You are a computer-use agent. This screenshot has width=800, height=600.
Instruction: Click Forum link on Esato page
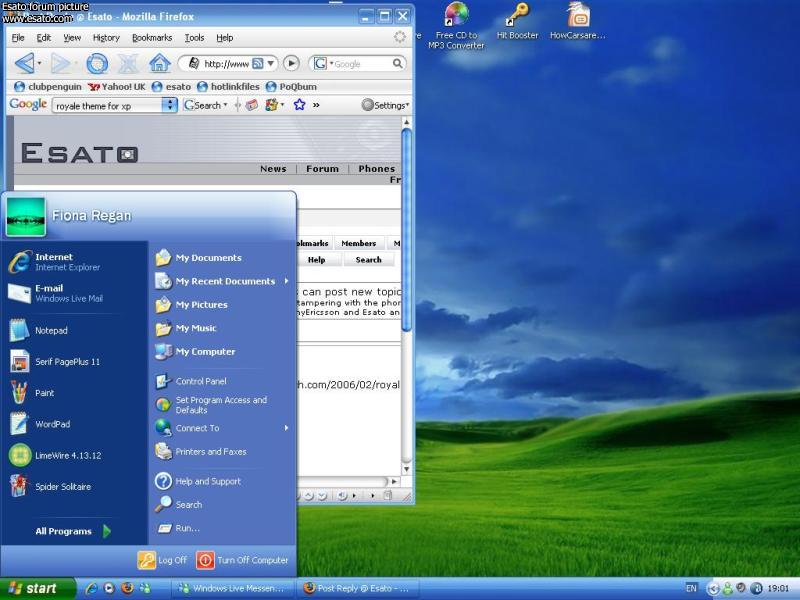[x=322, y=168]
